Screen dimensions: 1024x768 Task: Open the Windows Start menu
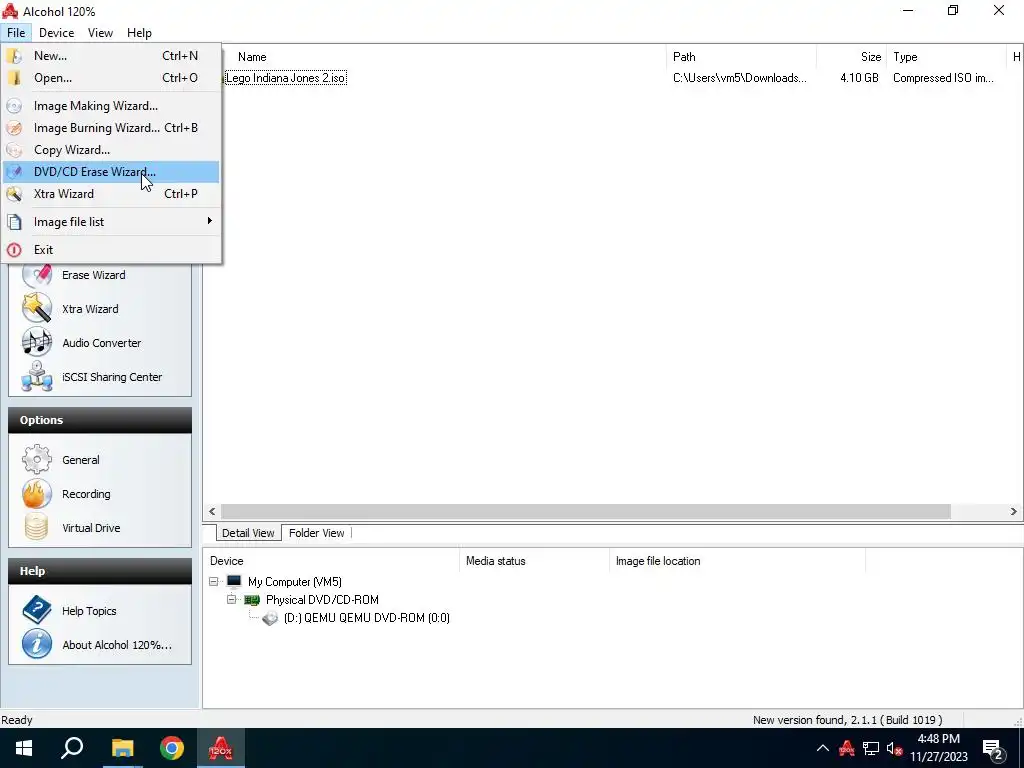point(24,748)
